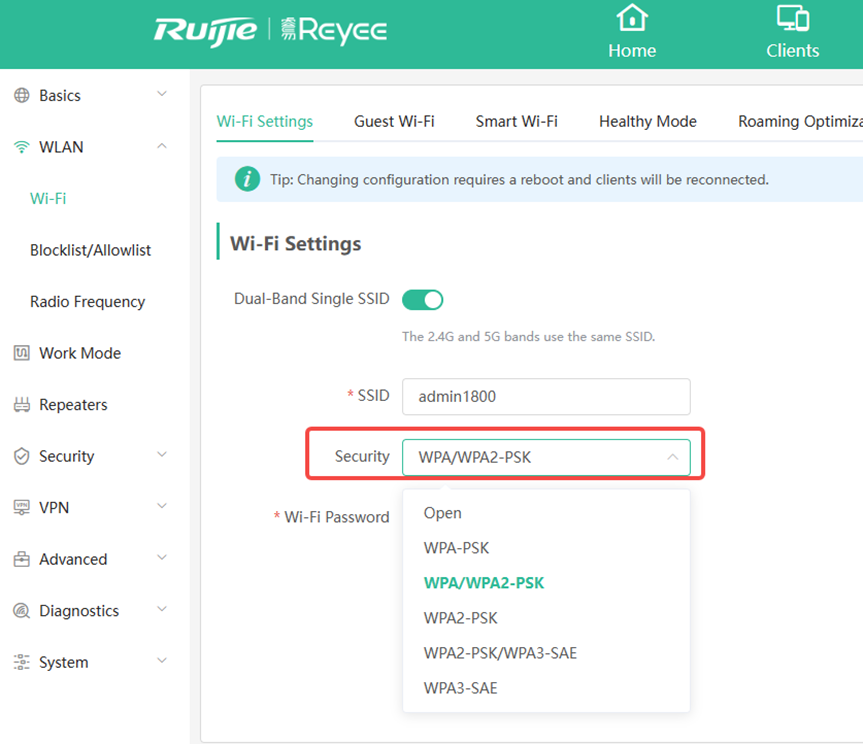863x744 pixels.
Task: Click the Work Mode icon in sidebar
Action: pos(21,353)
